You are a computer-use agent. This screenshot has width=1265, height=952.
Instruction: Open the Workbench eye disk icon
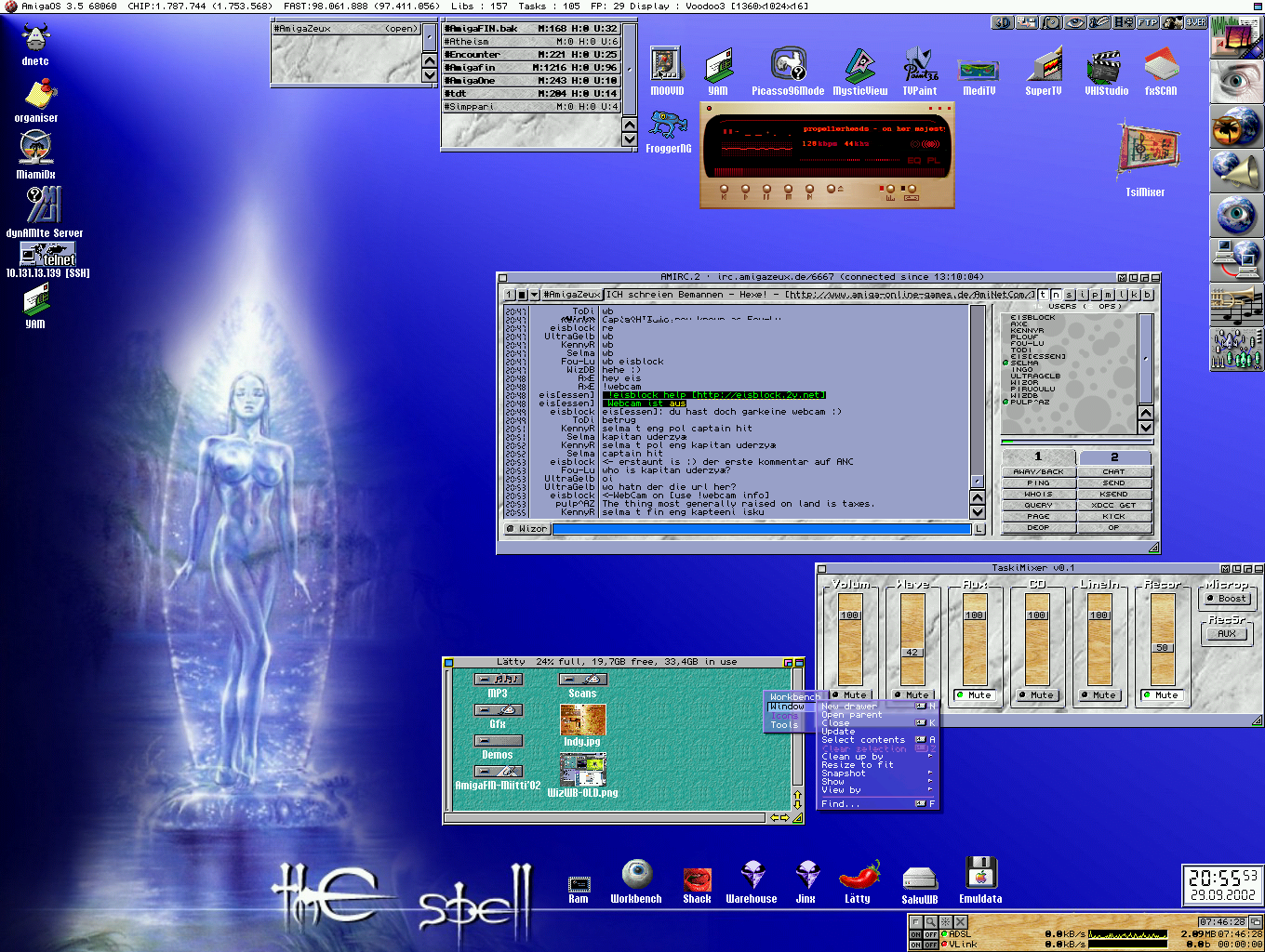(636, 874)
